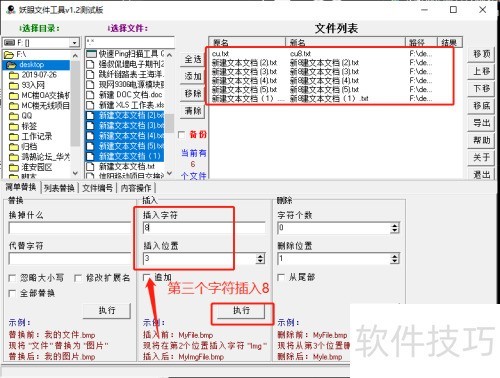Click the app icon in title bar
The image size is (500, 378).
(11, 9)
